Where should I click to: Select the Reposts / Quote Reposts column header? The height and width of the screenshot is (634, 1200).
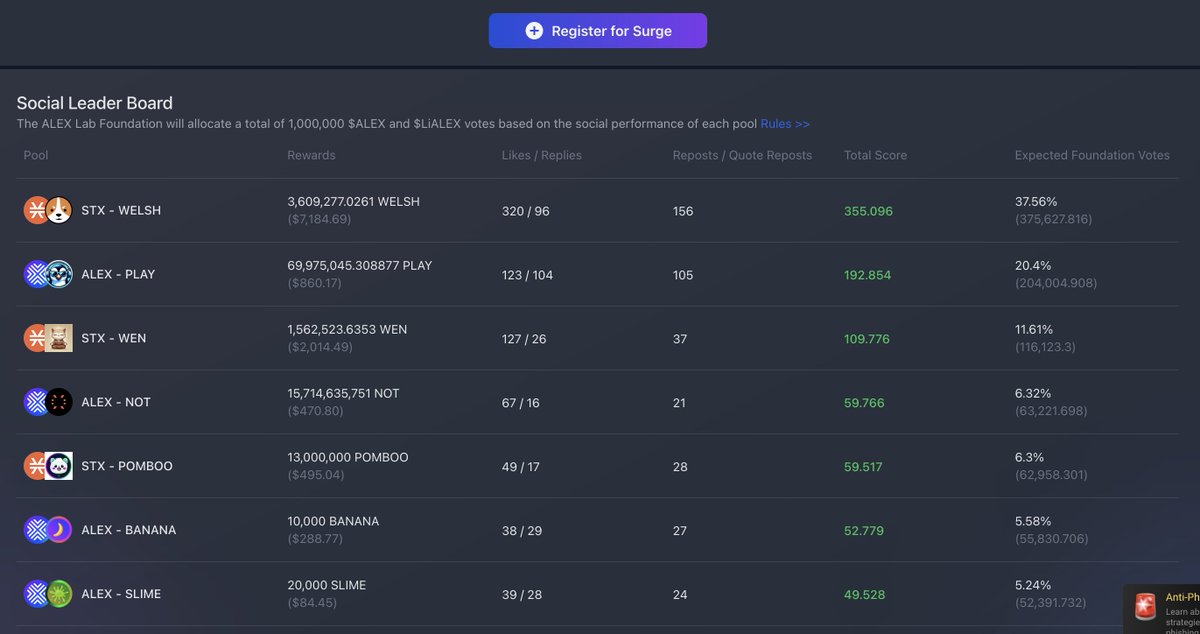click(x=742, y=155)
